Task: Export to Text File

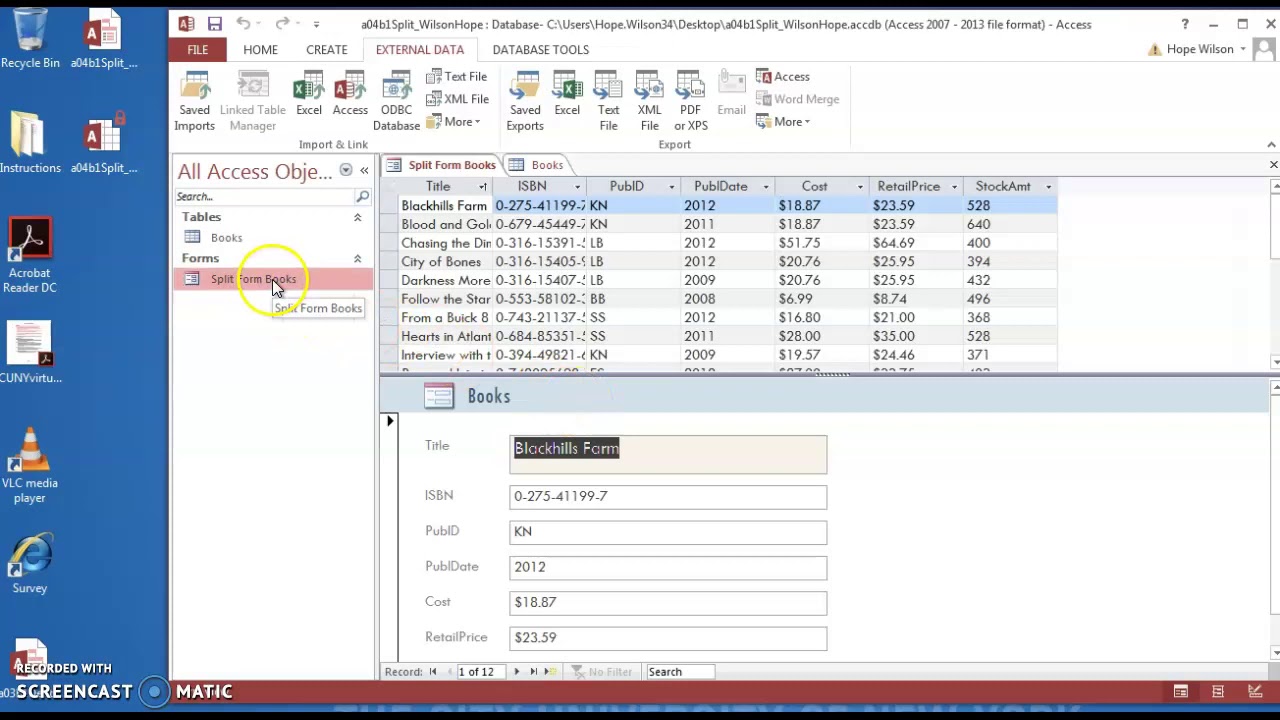Action: pos(608,101)
